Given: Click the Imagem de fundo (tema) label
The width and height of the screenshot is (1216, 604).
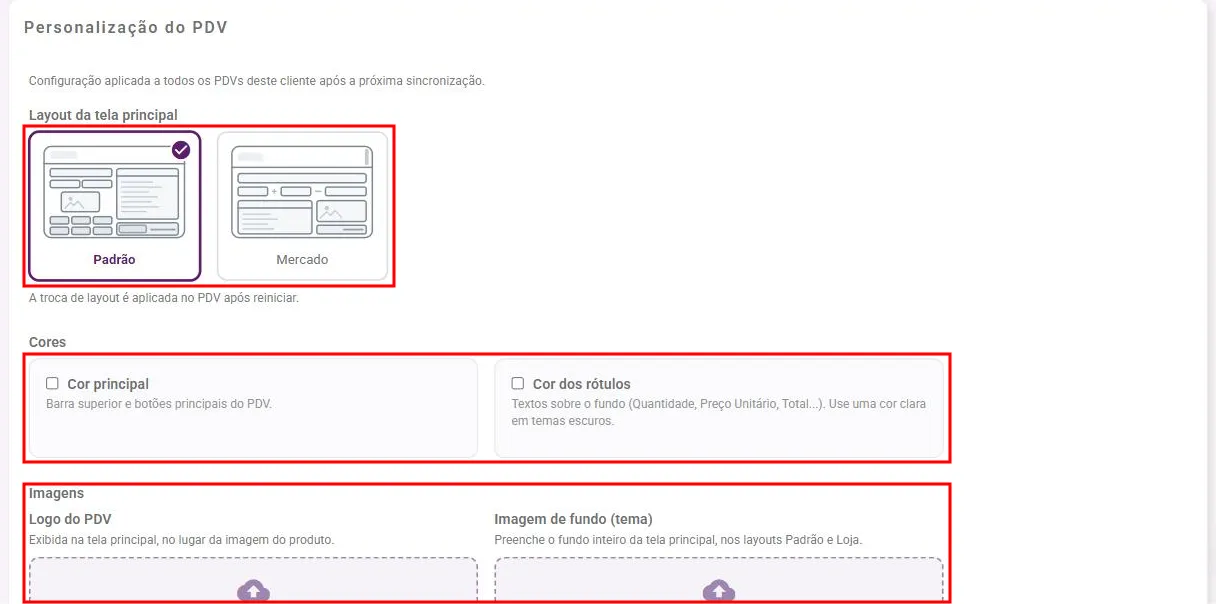Looking at the screenshot, I should pyautogui.click(x=573, y=519).
